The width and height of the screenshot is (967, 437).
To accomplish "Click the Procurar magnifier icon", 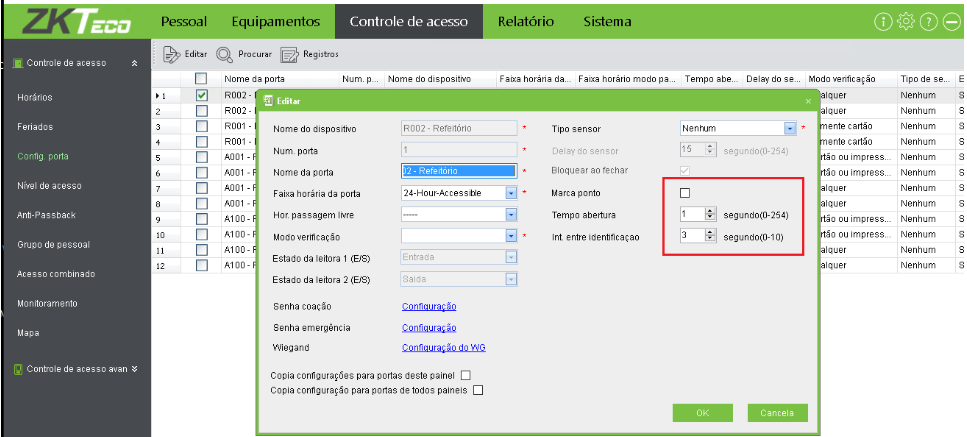I will tap(224, 53).
